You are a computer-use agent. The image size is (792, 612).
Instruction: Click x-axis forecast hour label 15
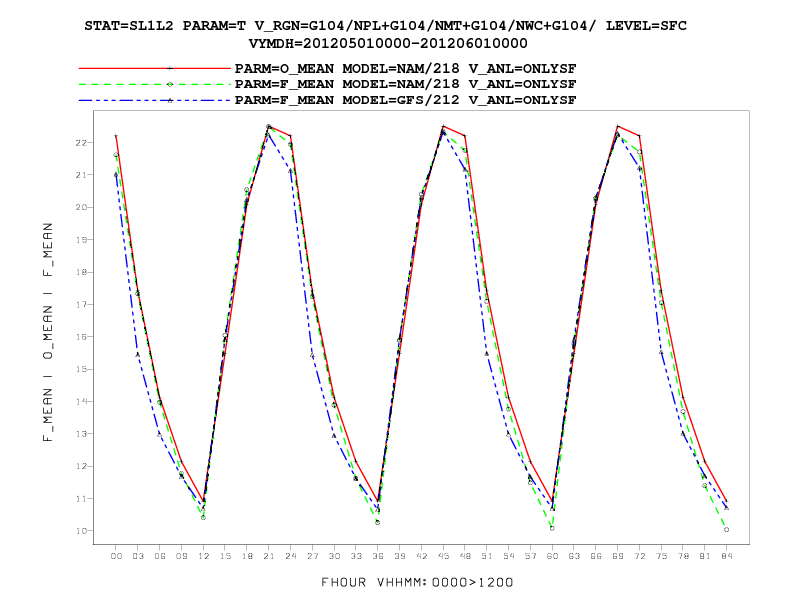point(225,556)
